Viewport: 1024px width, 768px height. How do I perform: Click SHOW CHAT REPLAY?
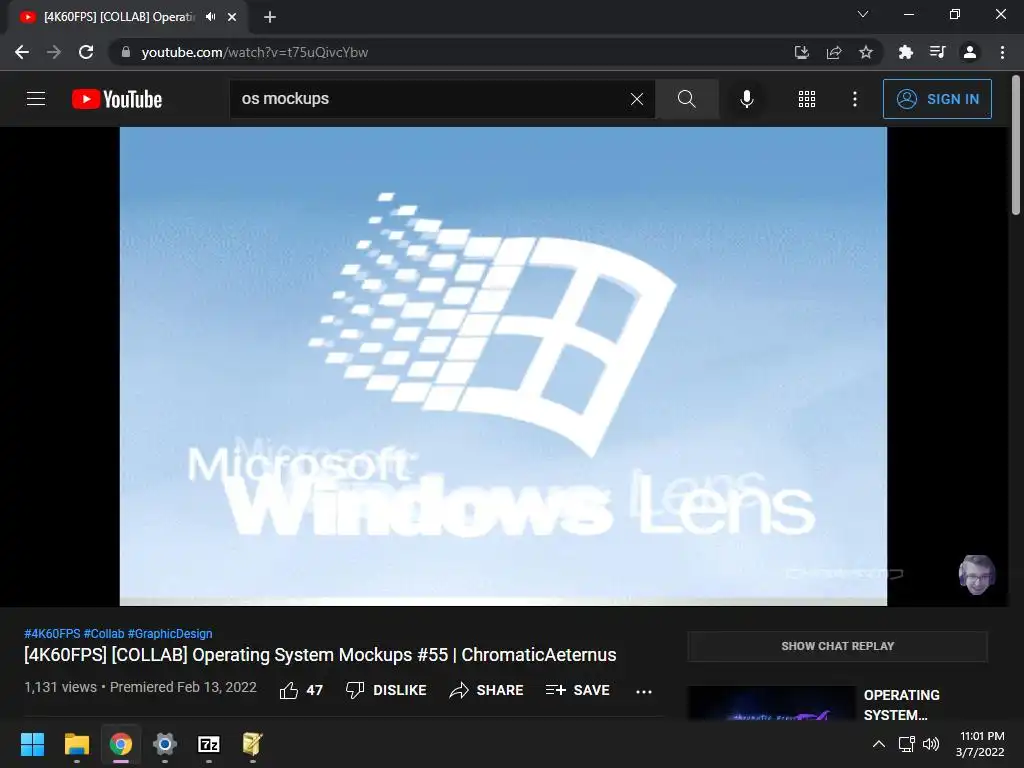coord(837,646)
